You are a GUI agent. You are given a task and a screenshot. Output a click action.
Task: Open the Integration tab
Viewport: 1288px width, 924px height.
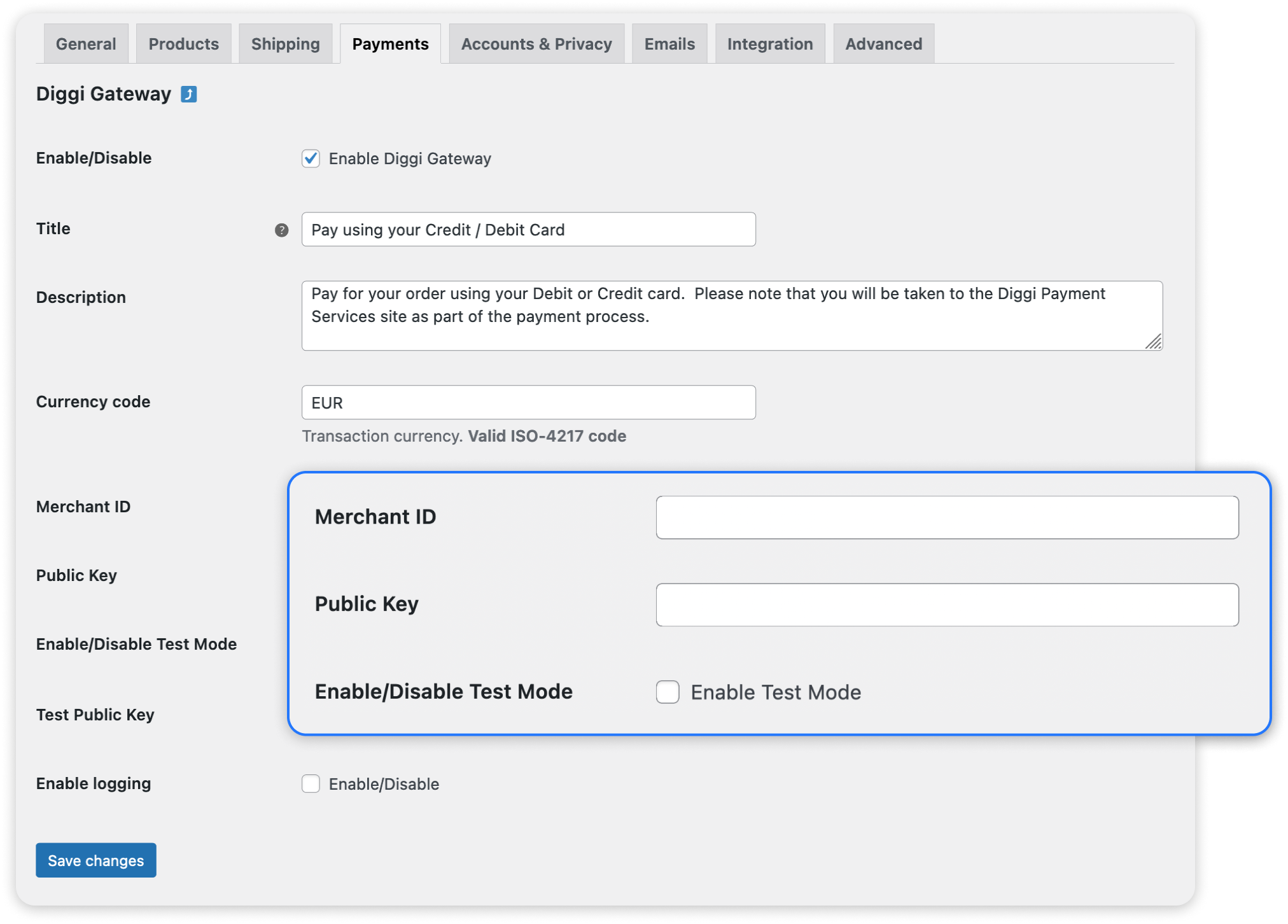tap(770, 44)
